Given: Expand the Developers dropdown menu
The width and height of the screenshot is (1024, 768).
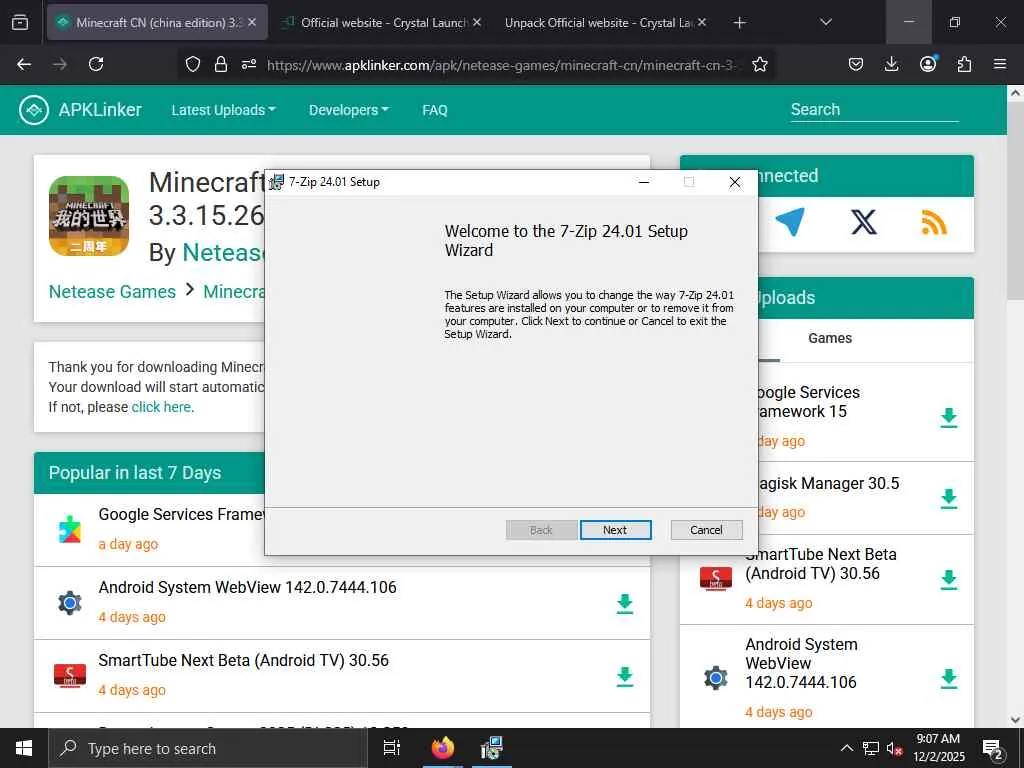Looking at the screenshot, I should (x=349, y=110).
